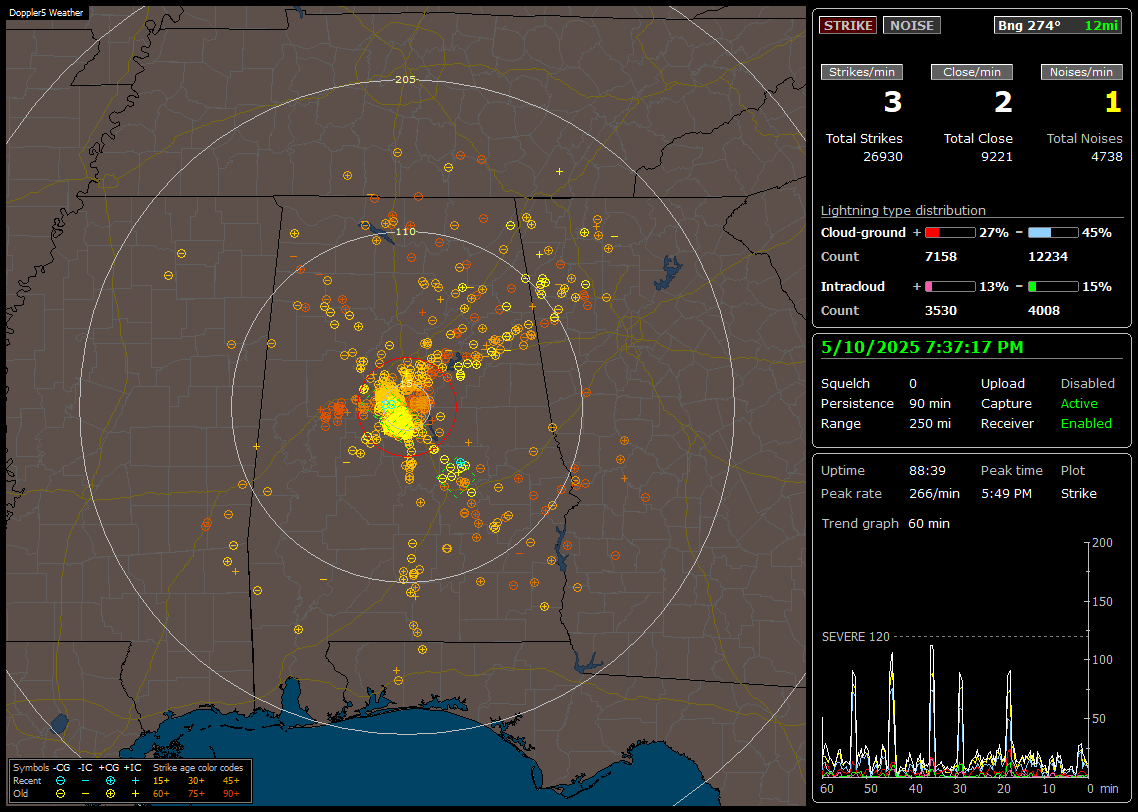
Task: Click the Receiver status Enabled
Action: tap(1086, 424)
